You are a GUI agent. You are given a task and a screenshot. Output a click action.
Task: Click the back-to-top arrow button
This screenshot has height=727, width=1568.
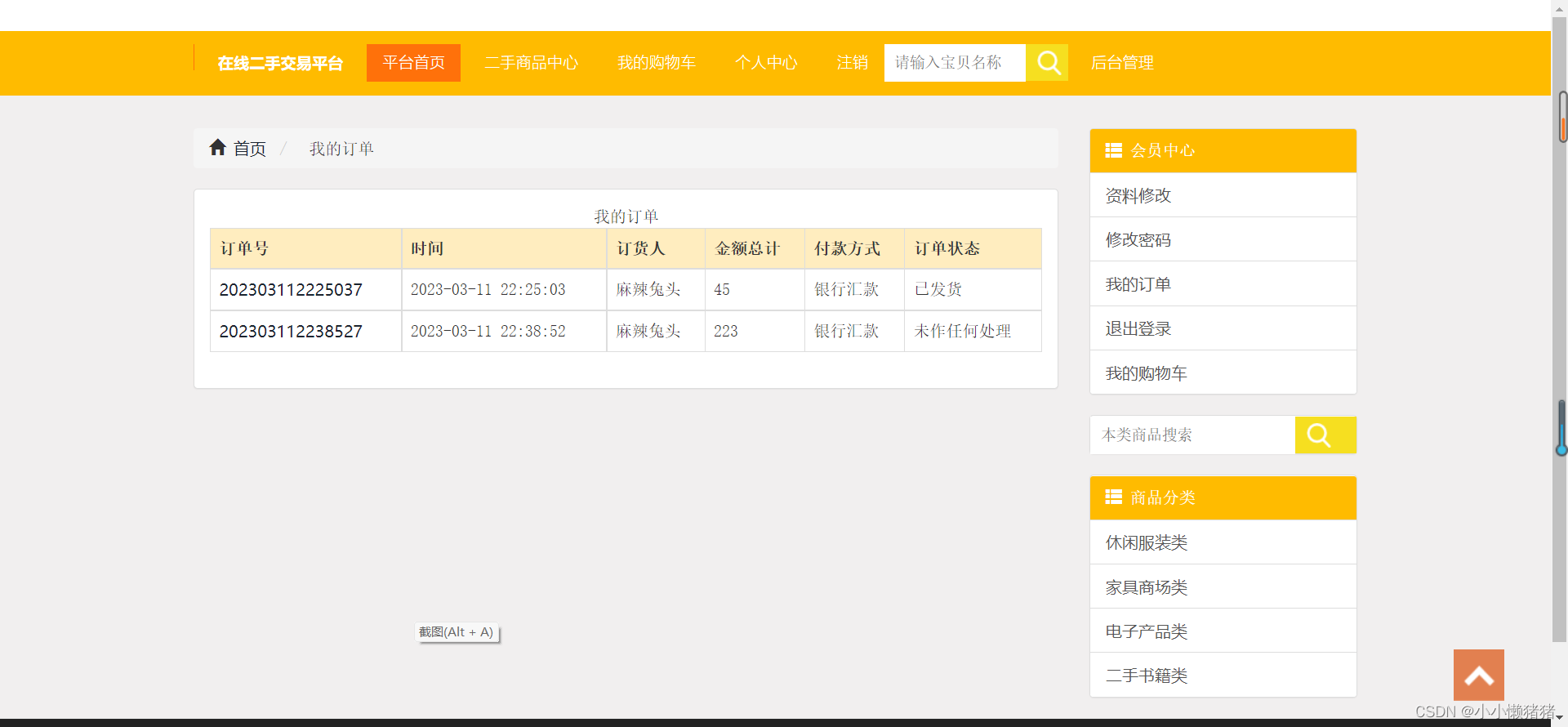[1478, 675]
